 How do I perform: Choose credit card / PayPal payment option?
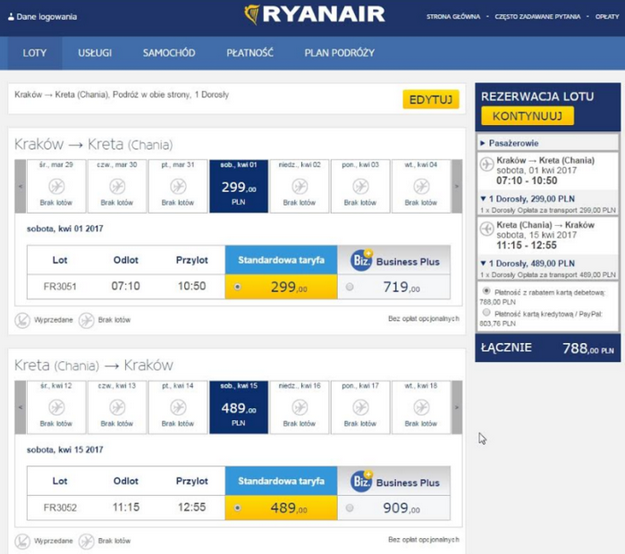point(486,310)
